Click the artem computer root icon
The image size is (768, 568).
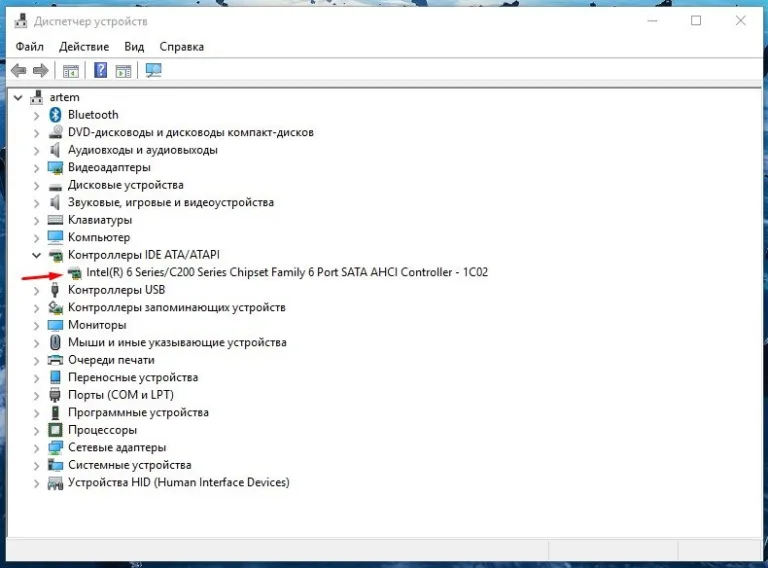36,97
